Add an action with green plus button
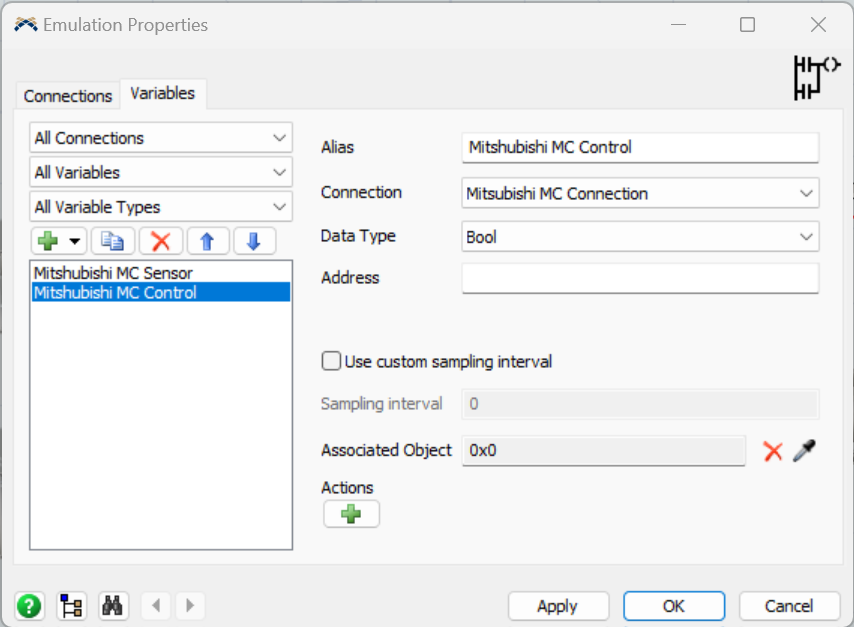The image size is (854, 627). tap(351, 514)
